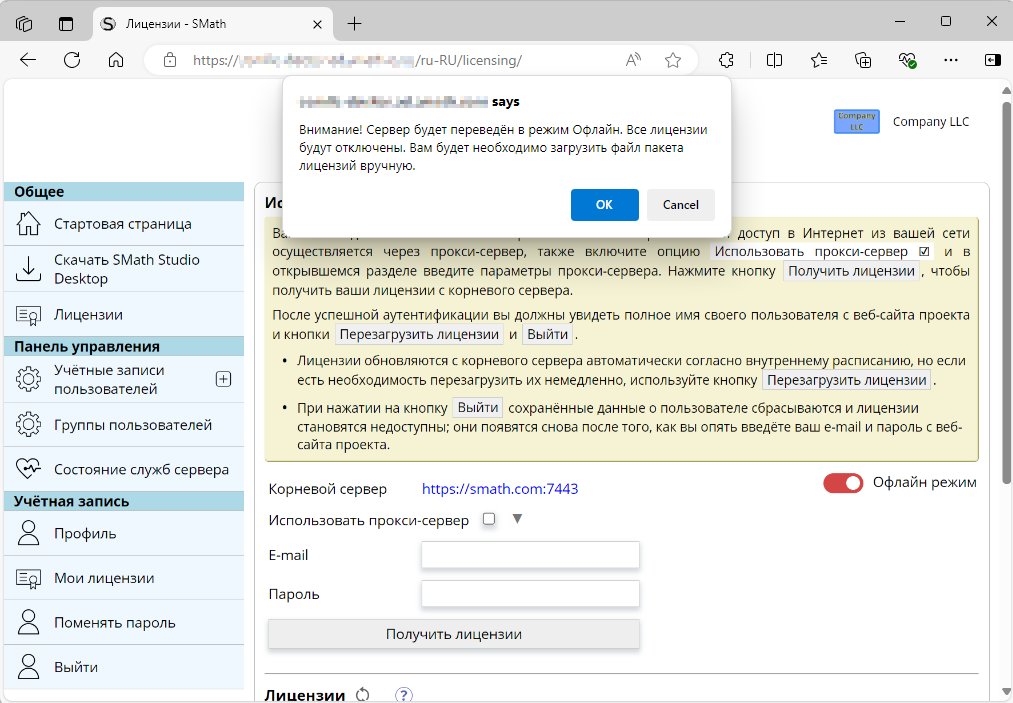Go back using the browser back arrow
This screenshot has height=703, width=1013.
28,60
